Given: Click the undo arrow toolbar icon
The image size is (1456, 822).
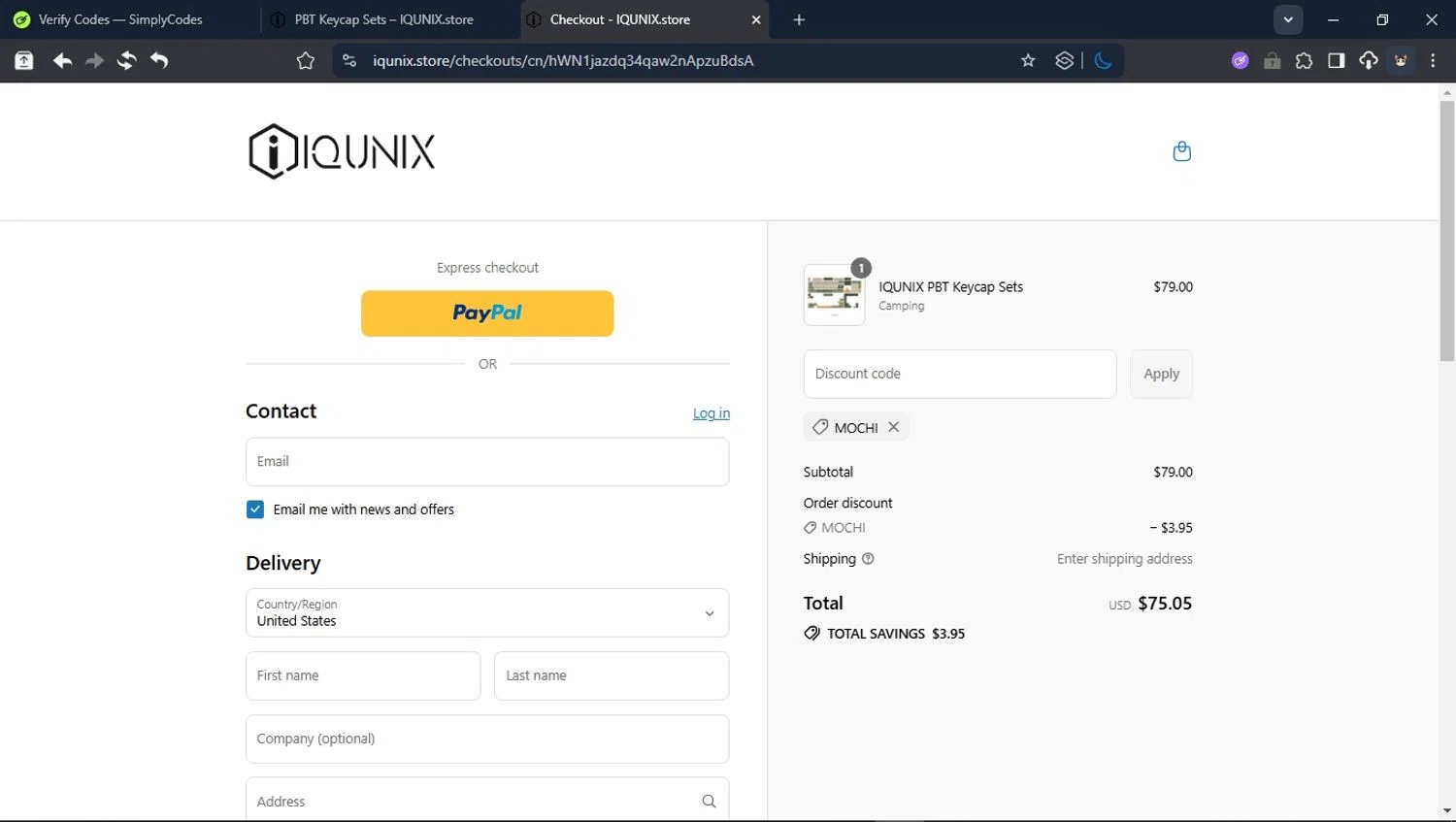Looking at the screenshot, I should [159, 60].
